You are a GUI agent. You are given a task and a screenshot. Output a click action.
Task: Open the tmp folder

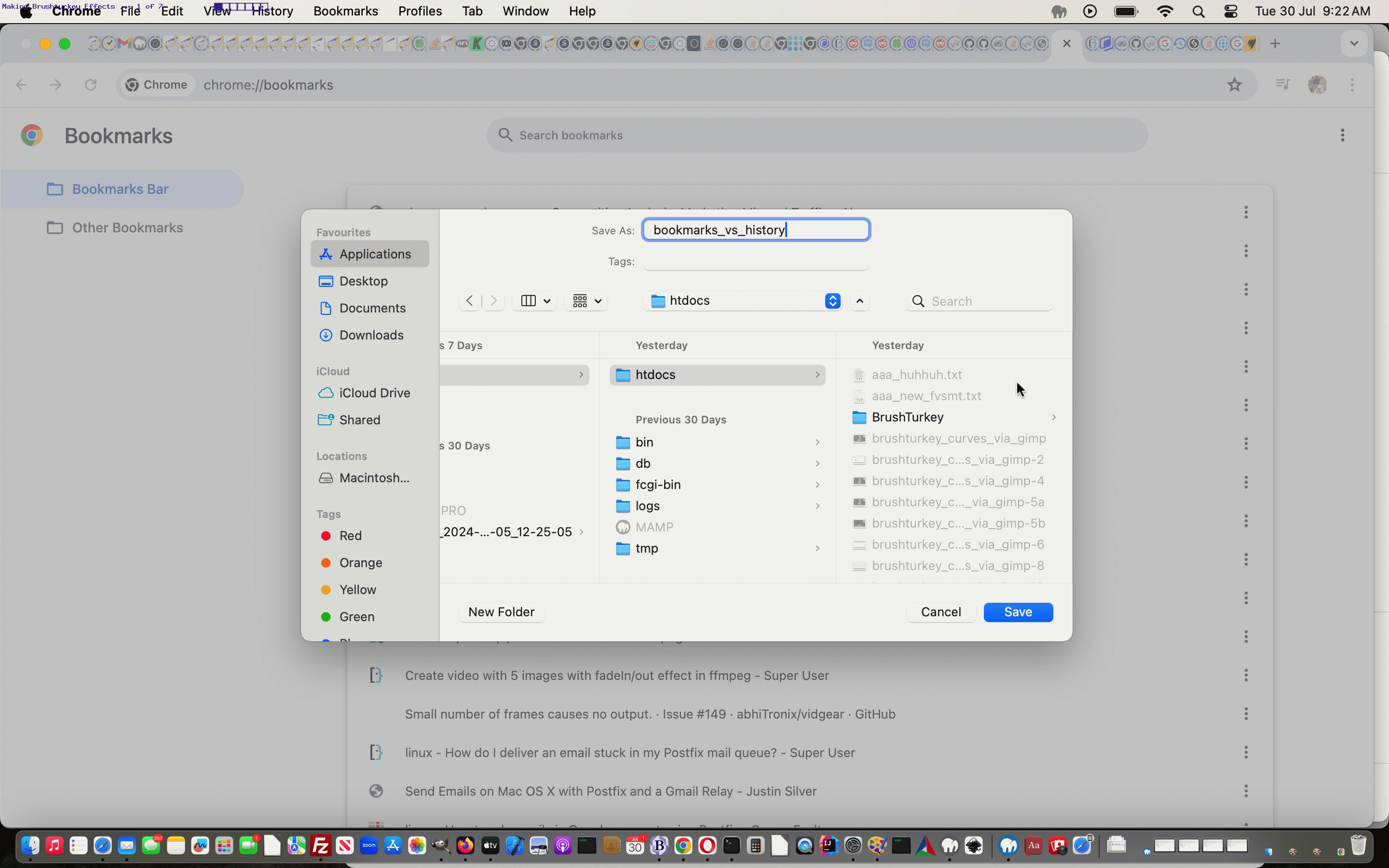(718, 548)
